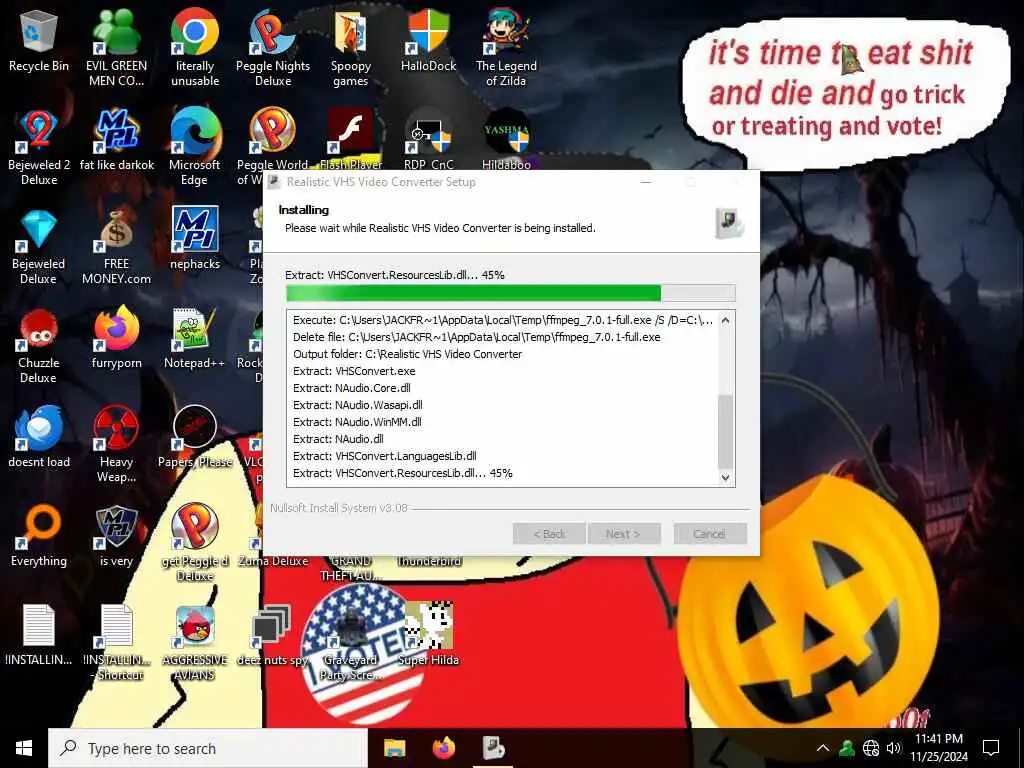Click the installation progress bar
This screenshot has height=768, width=1024.
click(511, 293)
